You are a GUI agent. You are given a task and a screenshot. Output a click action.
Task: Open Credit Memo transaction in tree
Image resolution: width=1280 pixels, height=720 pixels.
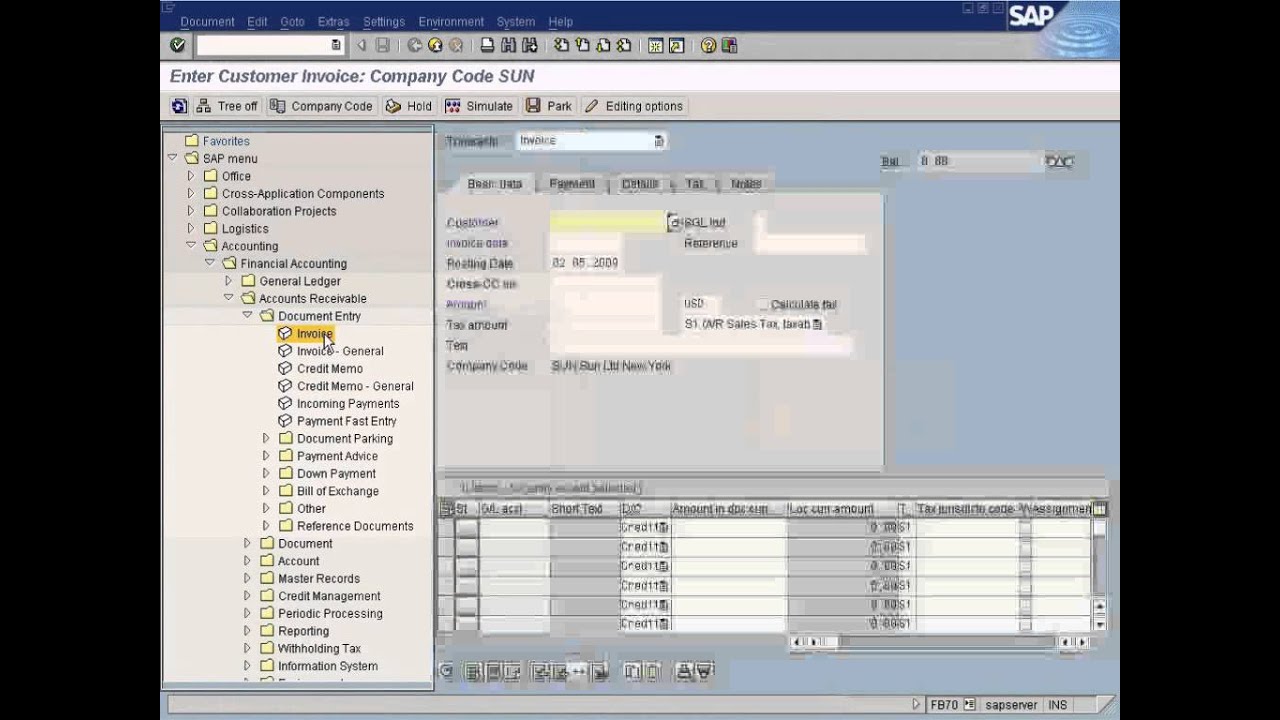click(329, 368)
